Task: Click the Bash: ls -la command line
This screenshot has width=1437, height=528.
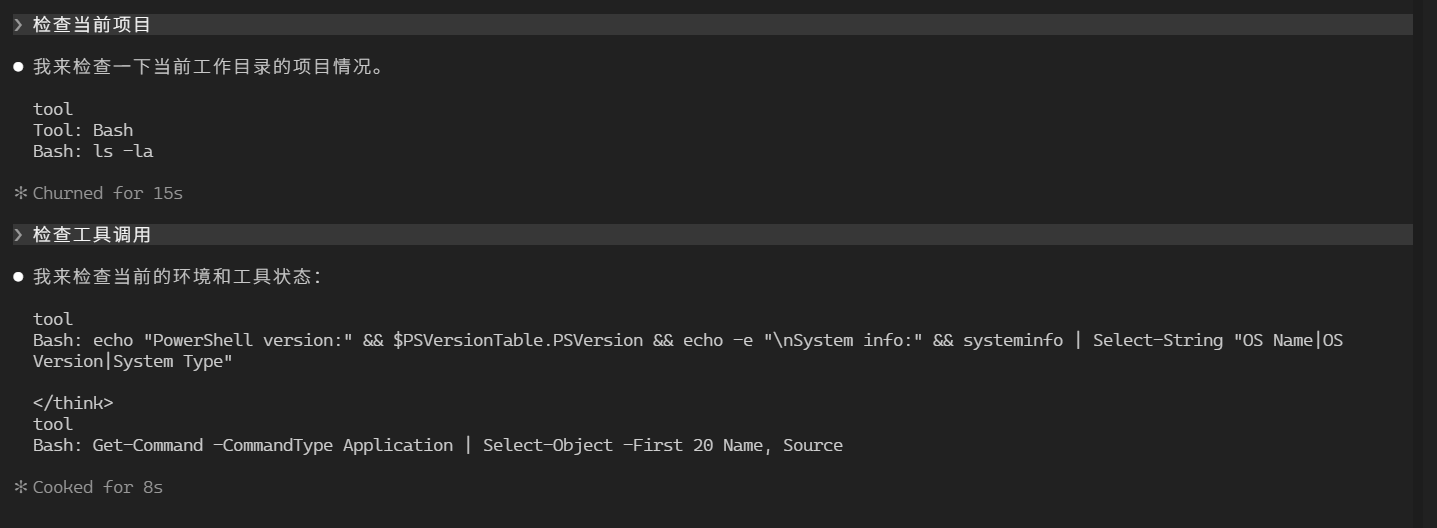Action: click(x=93, y=151)
